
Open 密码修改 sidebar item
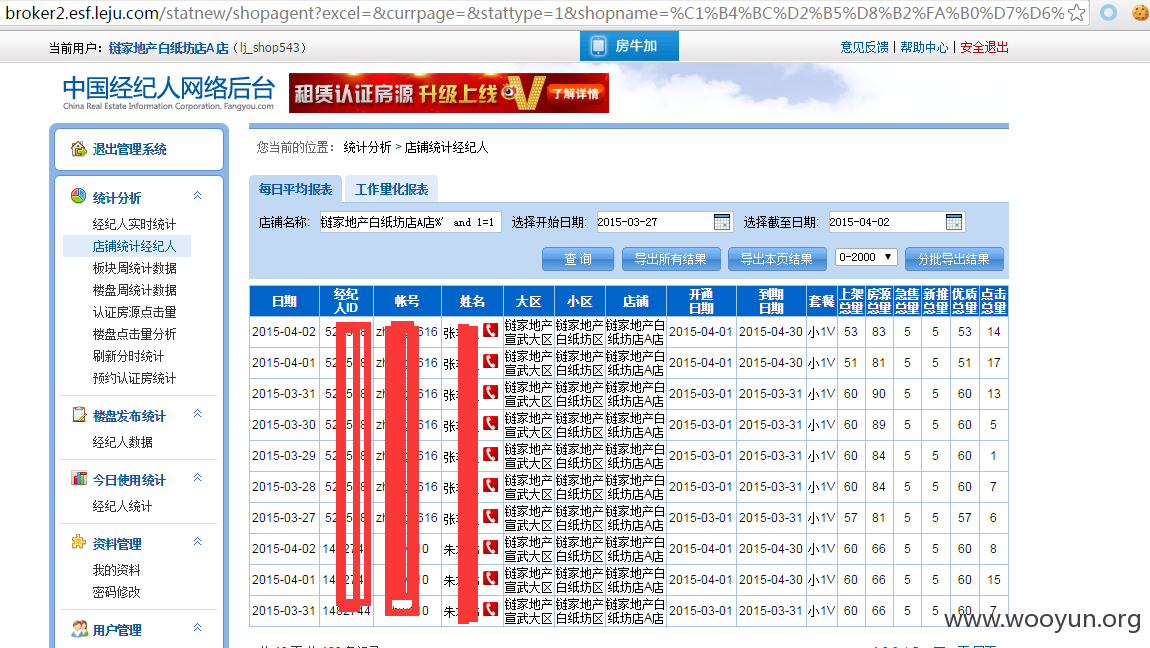pyautogui.click(x=117, y=592)
